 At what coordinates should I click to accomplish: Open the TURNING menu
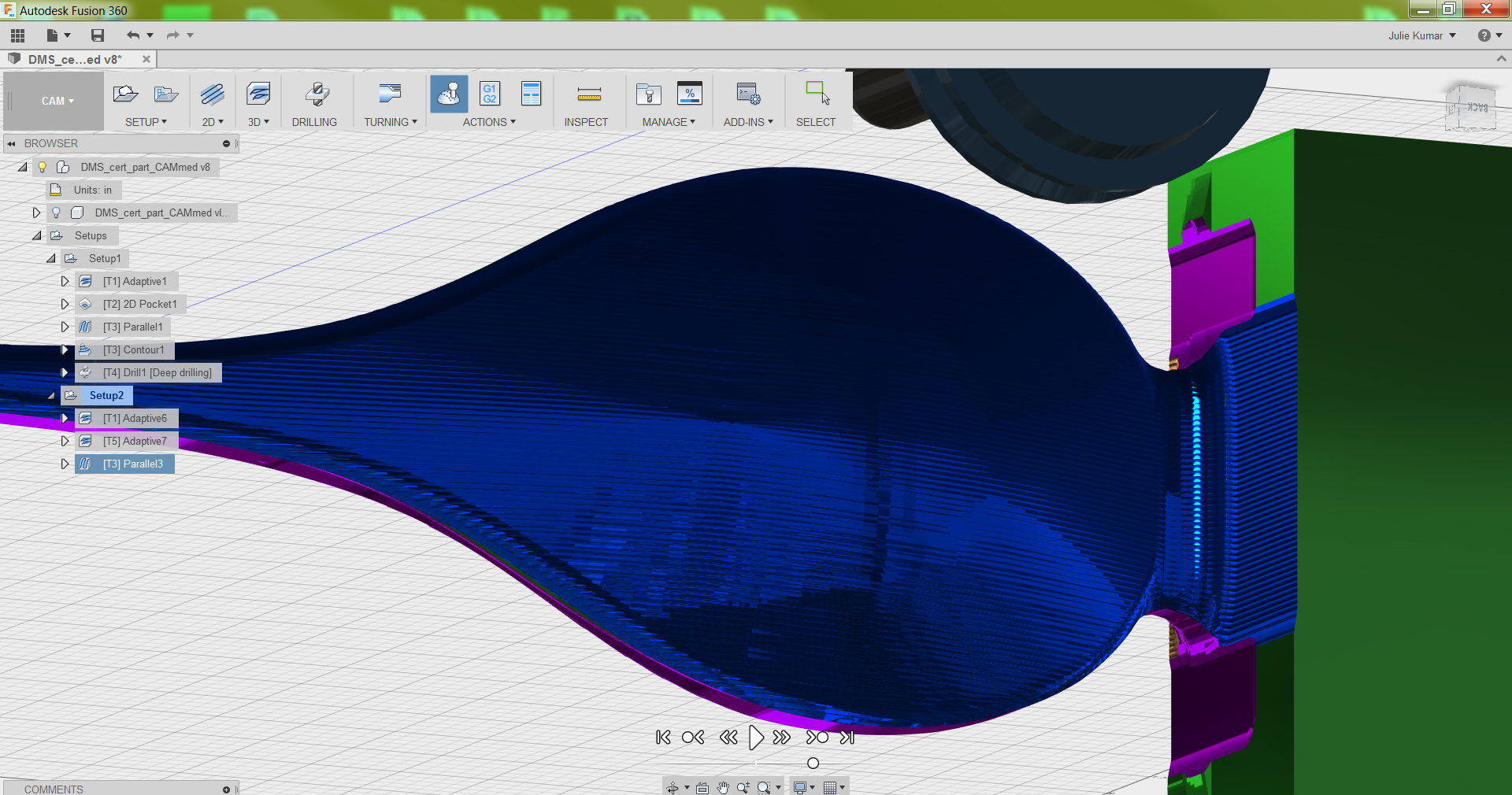pos(391,122)
